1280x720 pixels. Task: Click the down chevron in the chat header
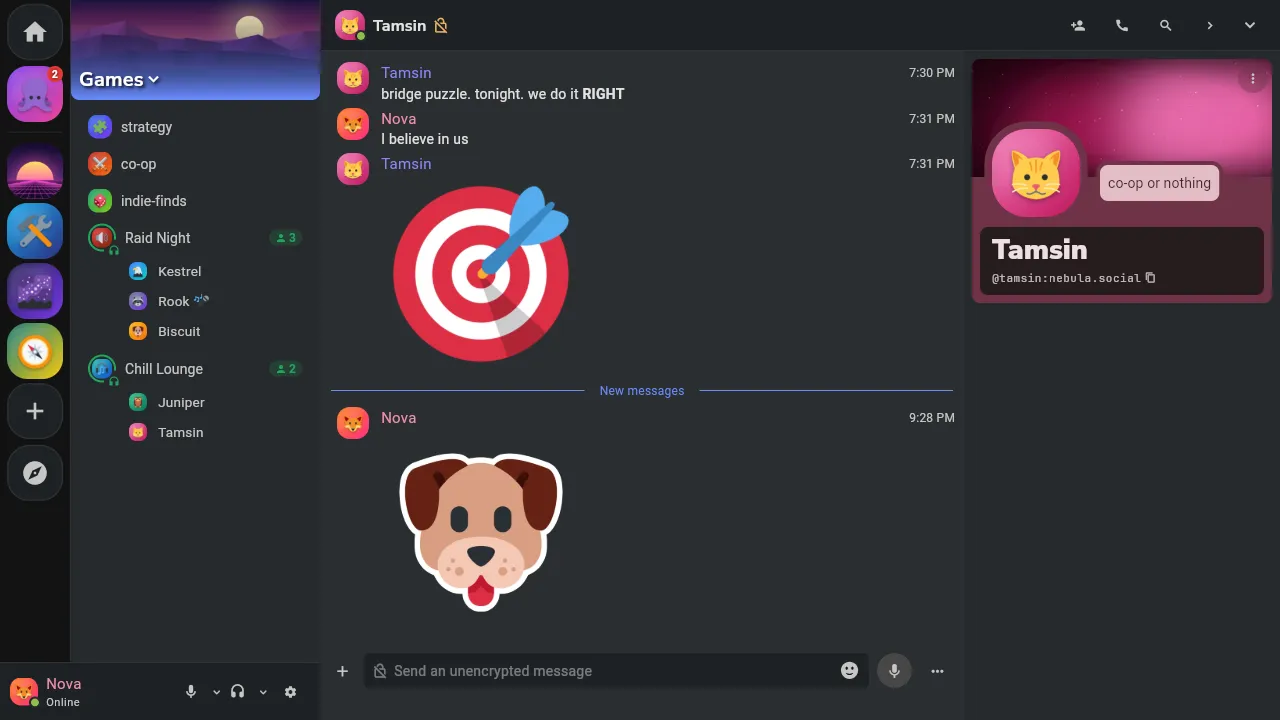[1250, 26]
